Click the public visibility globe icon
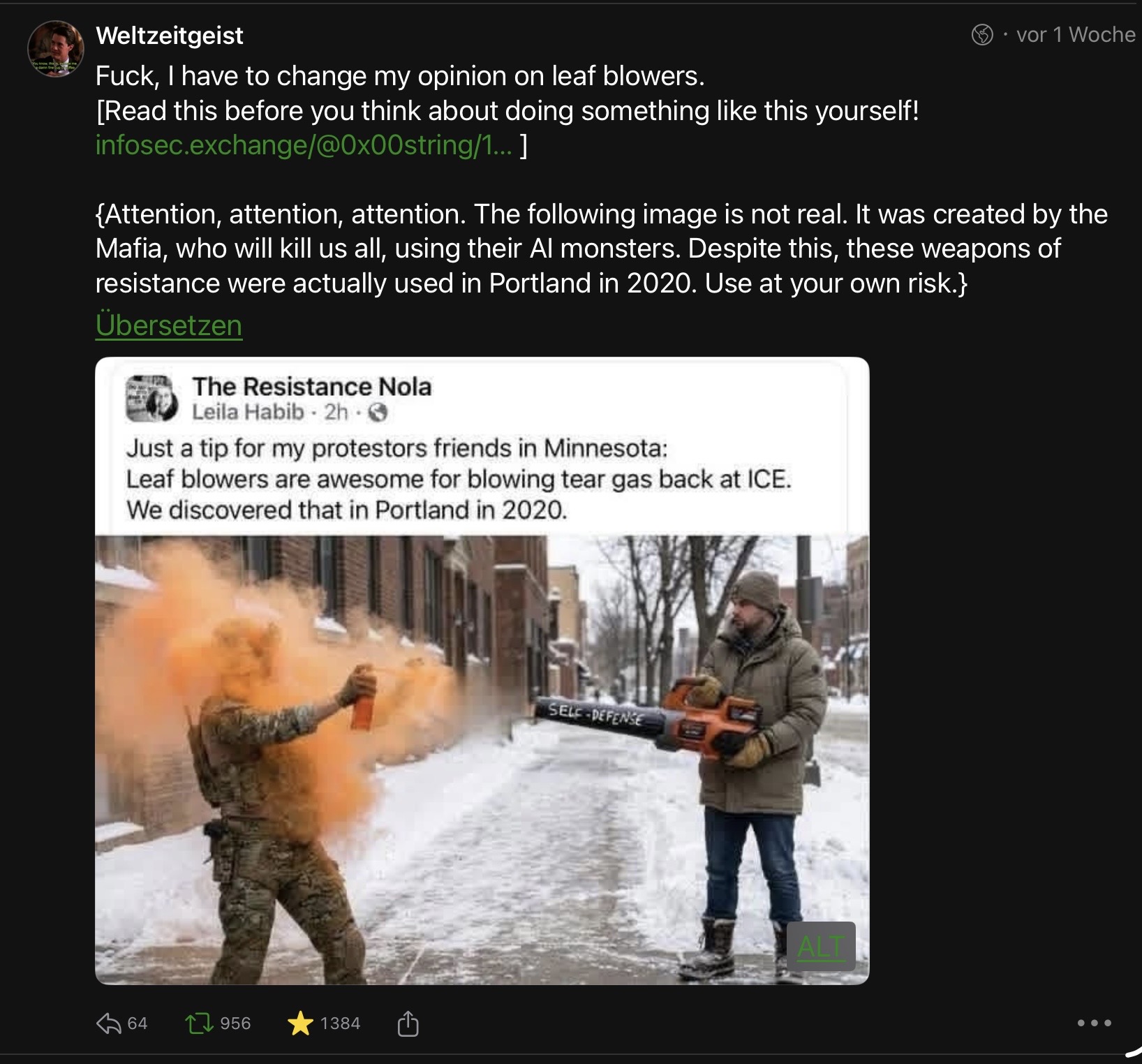1142x1064 pixels. click(982, 34)
